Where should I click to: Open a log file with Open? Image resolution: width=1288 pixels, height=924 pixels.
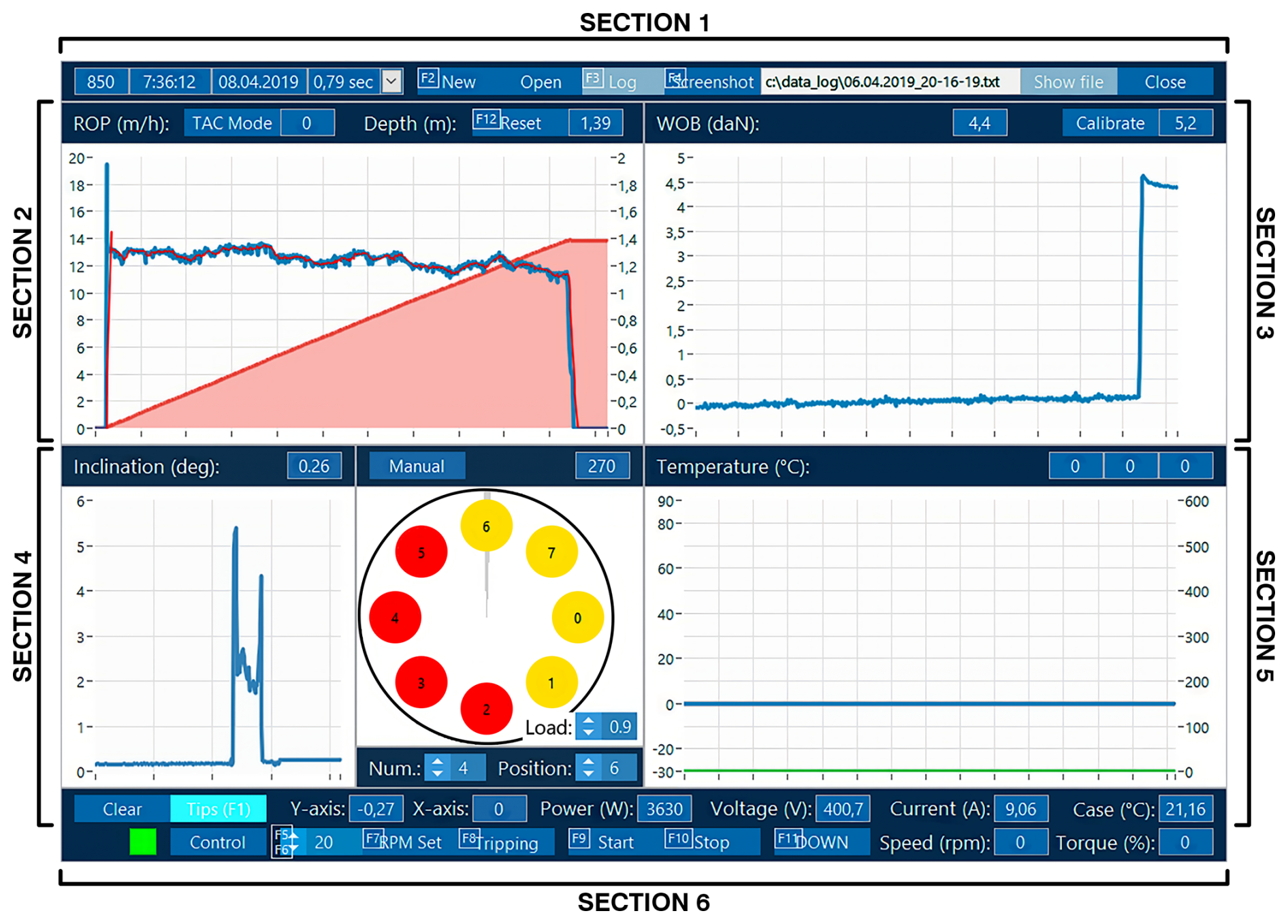pos(541,82)
